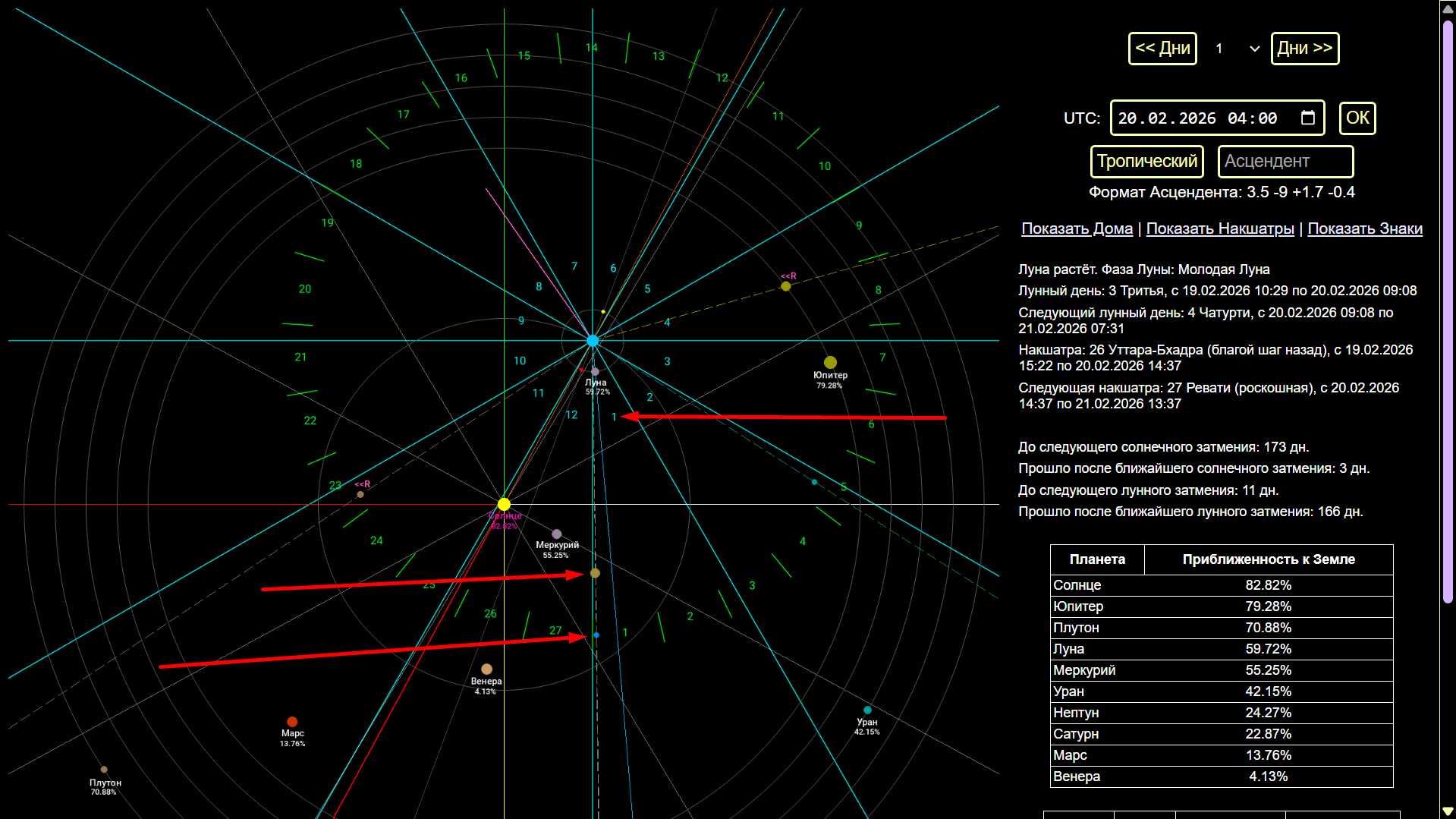Screen dimensions: 1456x819
Task: Click the Приближенность к Земле column header
Action: 1268,559
